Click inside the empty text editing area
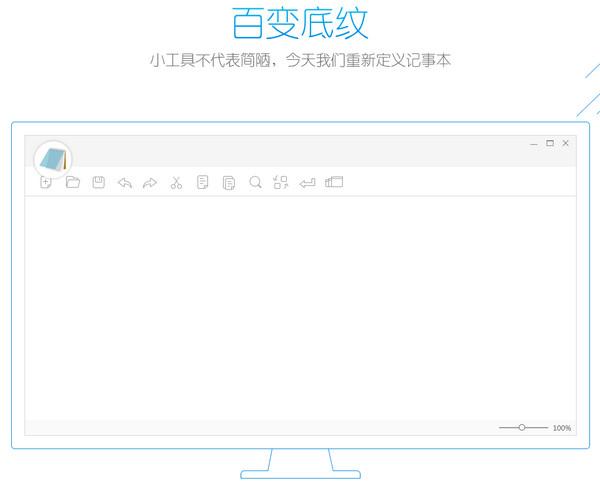The image size is (600, 484). 300,308
